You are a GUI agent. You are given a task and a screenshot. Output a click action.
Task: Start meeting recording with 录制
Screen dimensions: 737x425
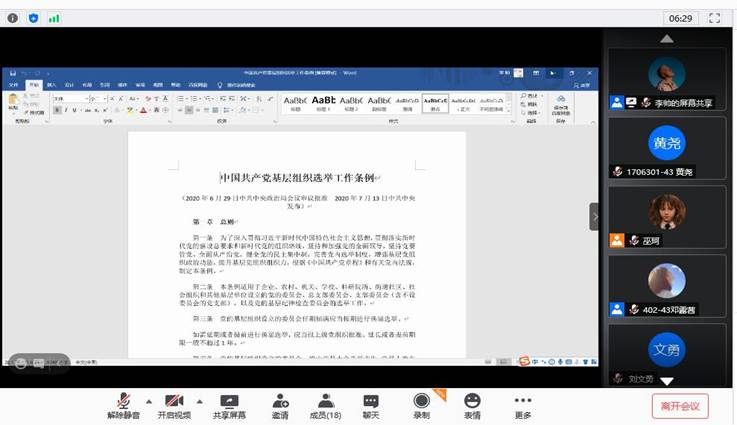click(421, 403)
